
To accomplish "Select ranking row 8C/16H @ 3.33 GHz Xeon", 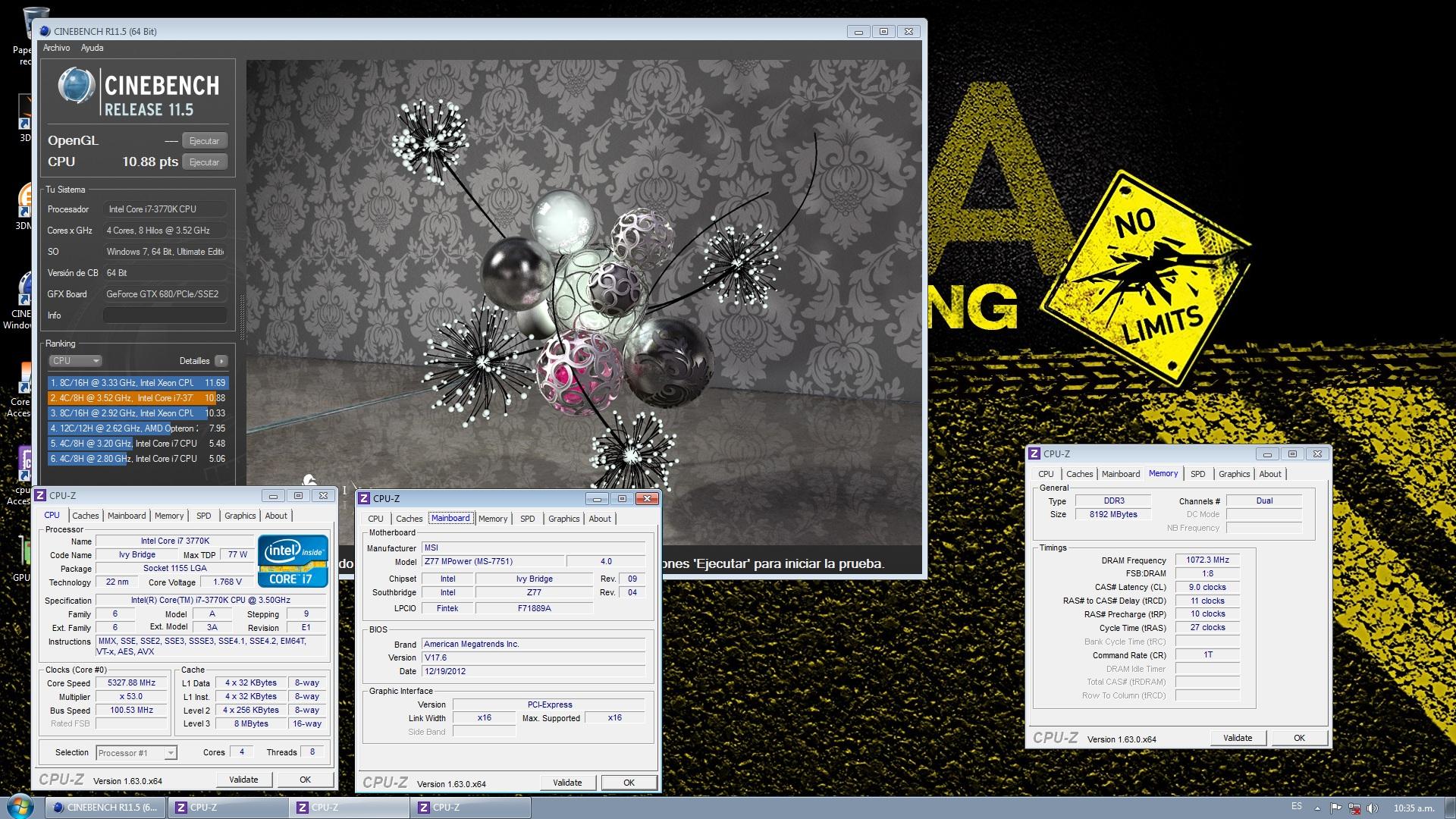I will 137,383.
